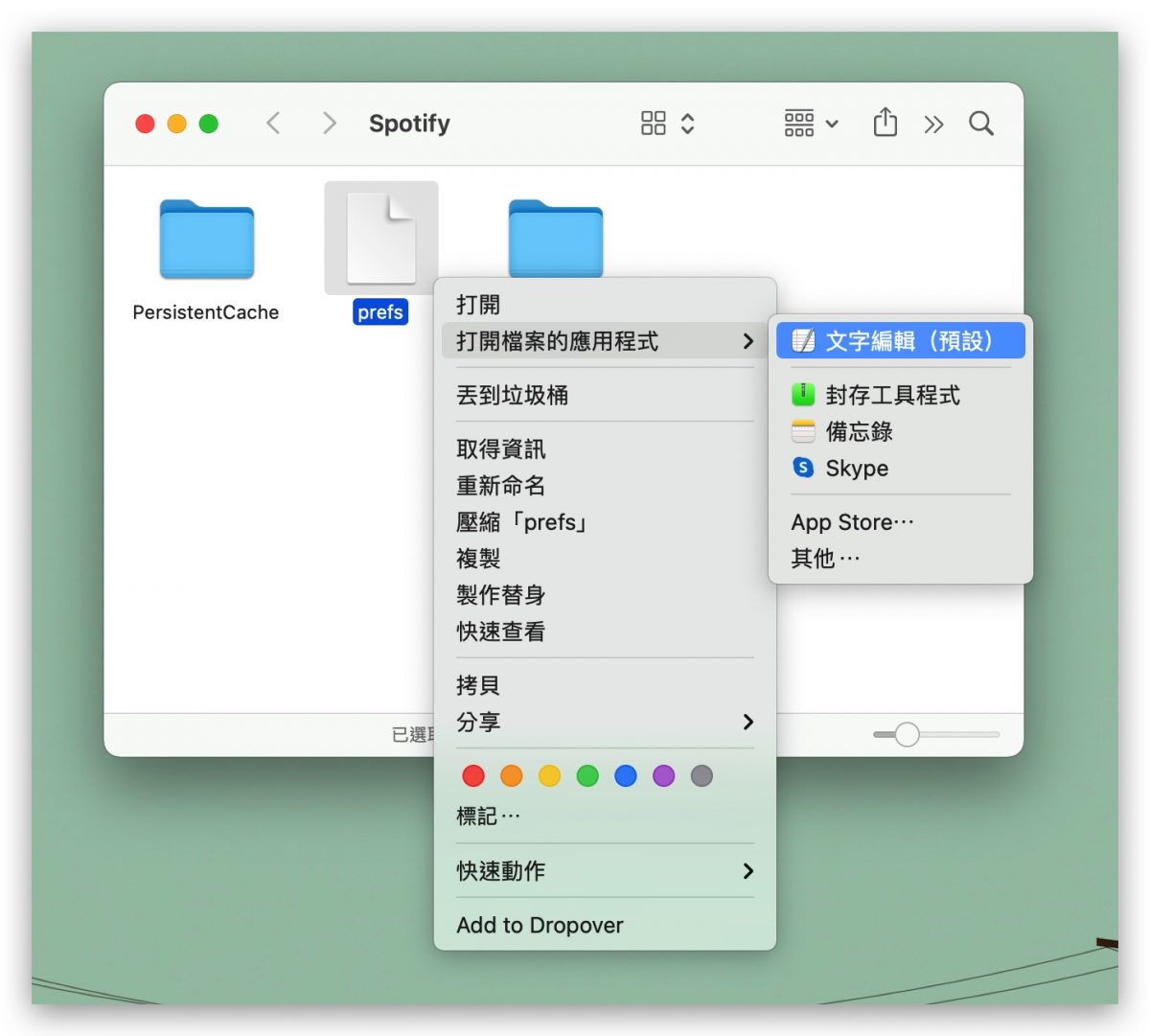Choose 打開檔案的應用程式 menu entry

pos(605,341)
